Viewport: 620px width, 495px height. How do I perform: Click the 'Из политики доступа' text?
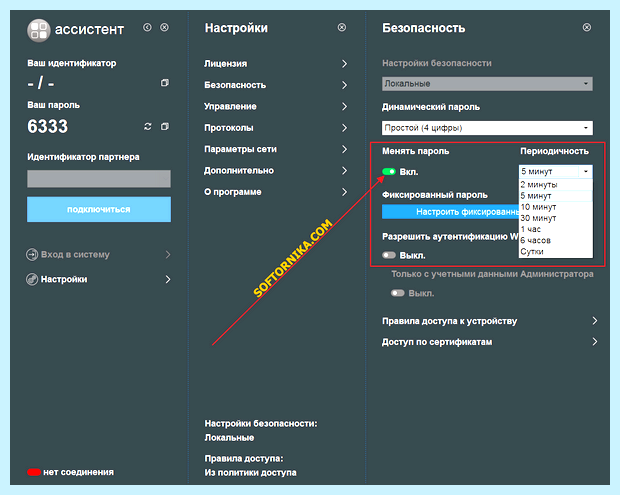(x=250, y=472)
